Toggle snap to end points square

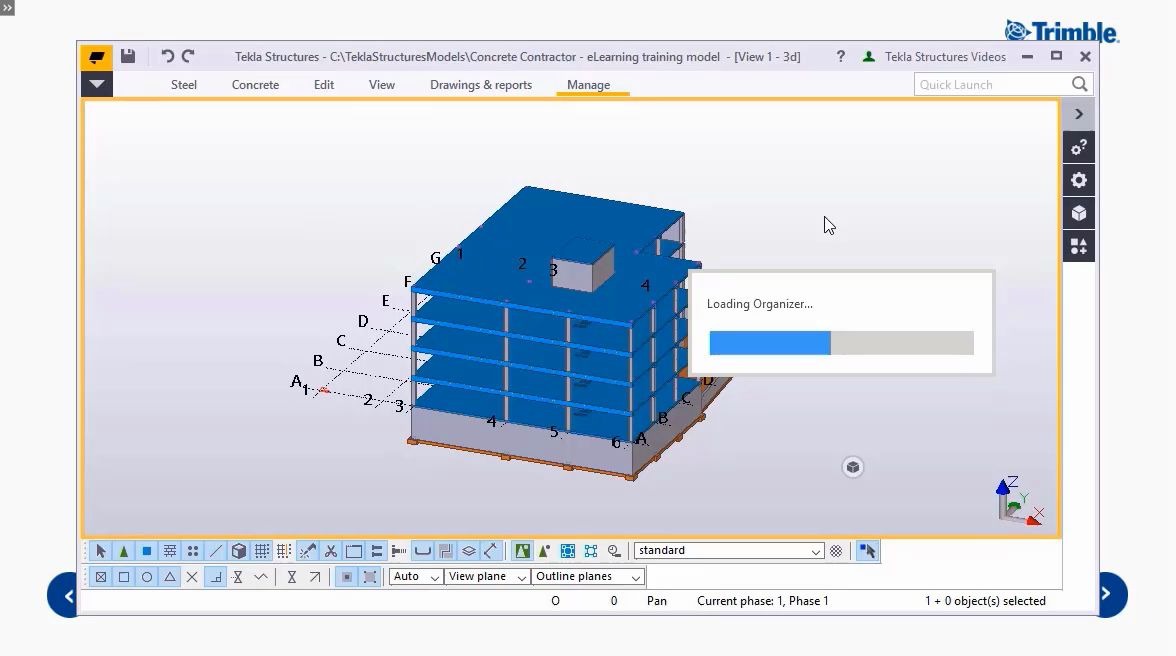[124, 577]
